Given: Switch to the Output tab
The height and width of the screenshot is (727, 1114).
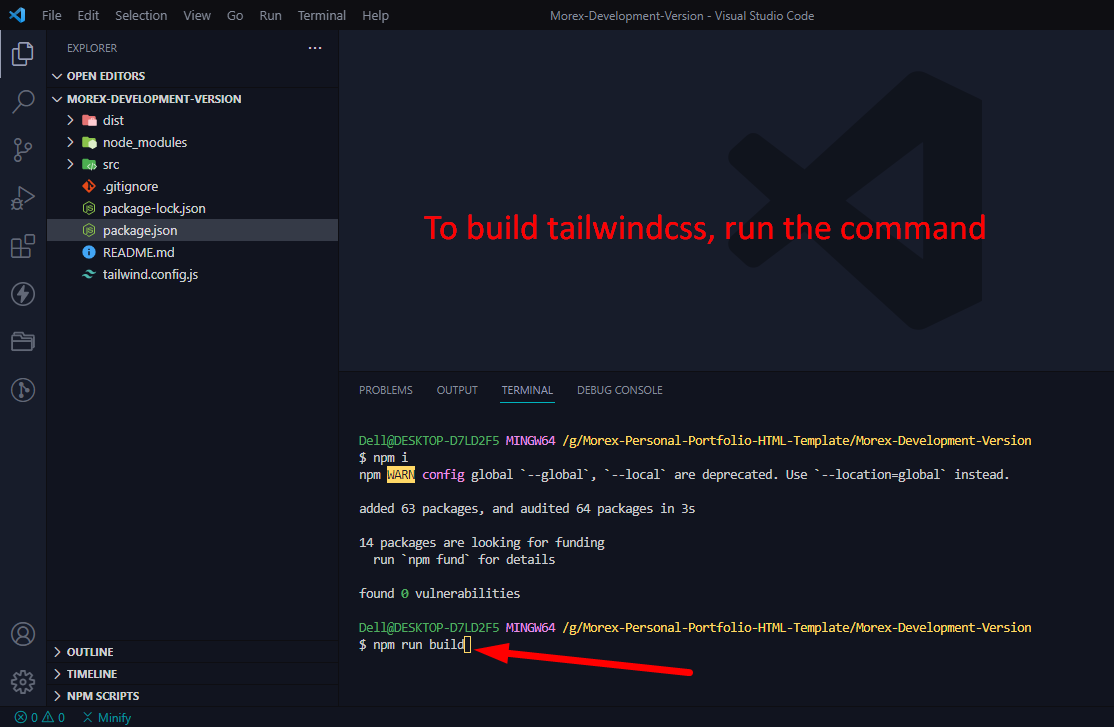Looking at the screenshot, I should tap(457, 390).
